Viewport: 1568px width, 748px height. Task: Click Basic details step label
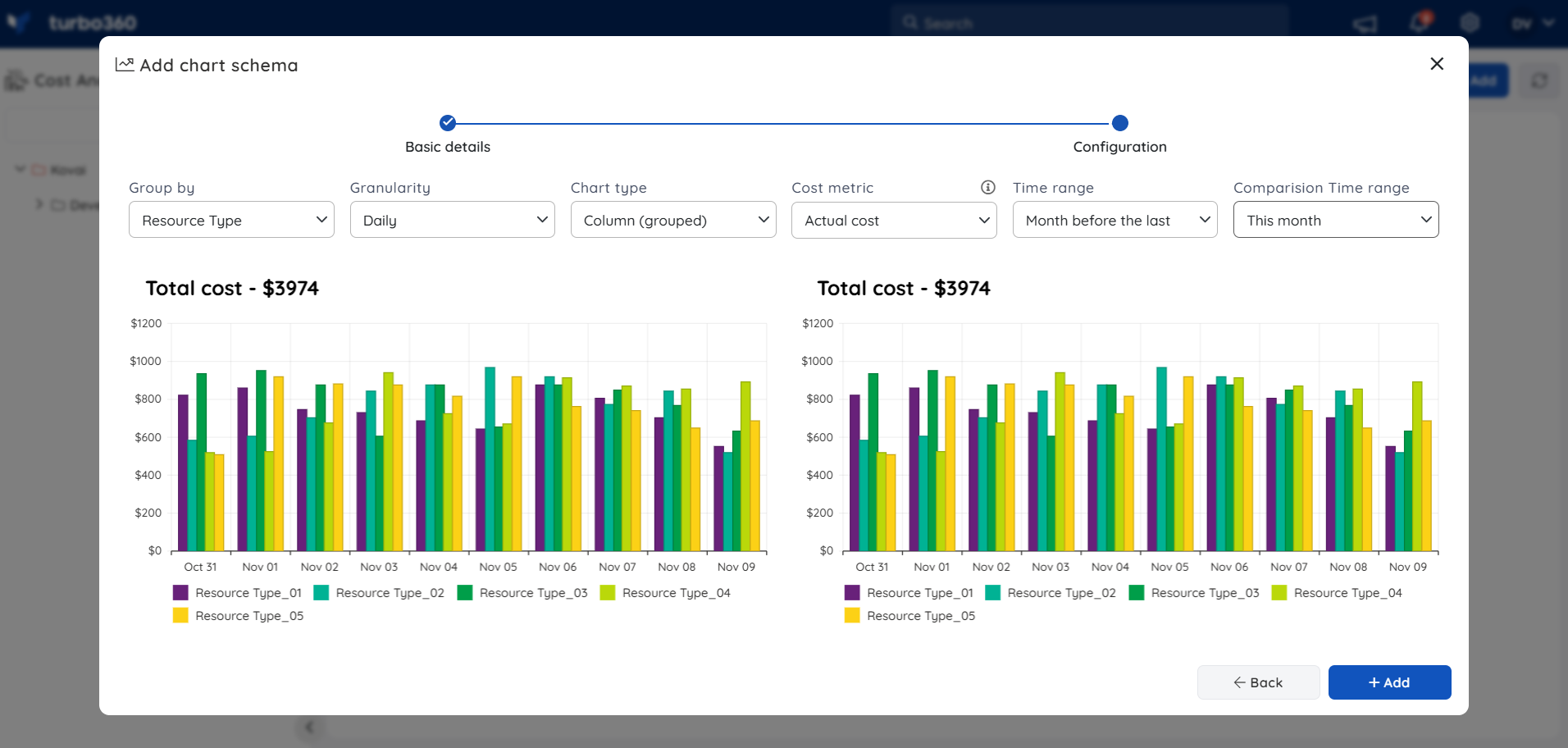[x=448, y=147]
